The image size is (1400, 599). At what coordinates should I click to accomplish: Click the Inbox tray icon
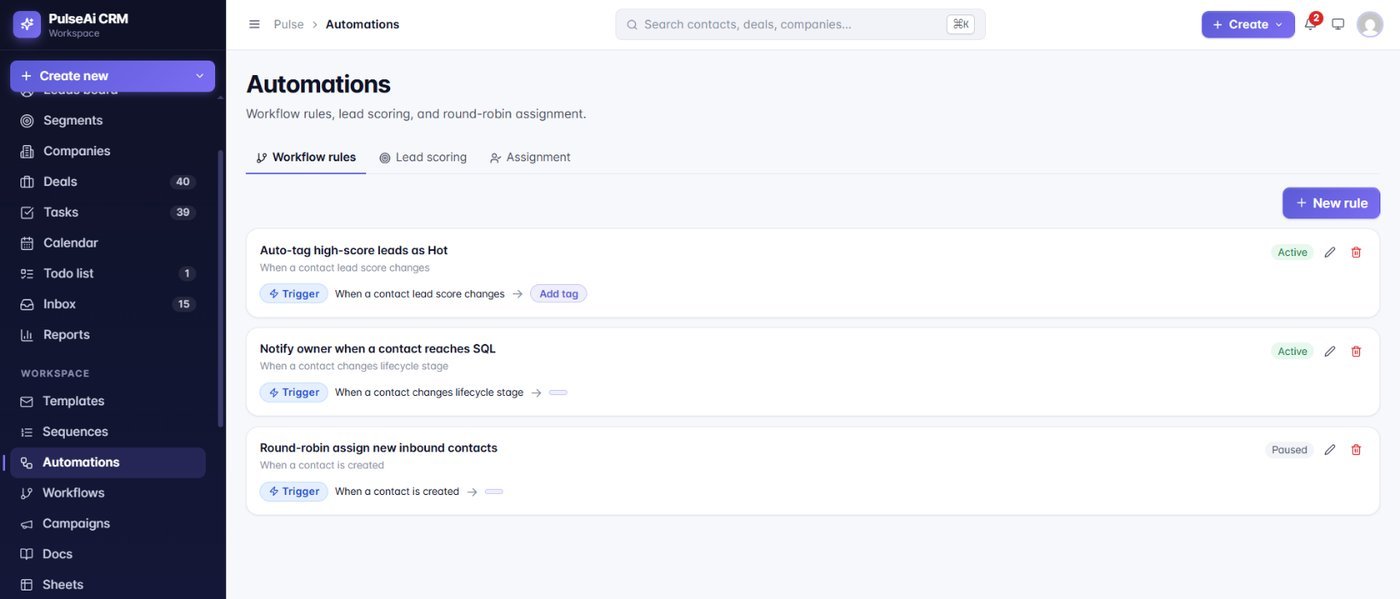[27, 304]
